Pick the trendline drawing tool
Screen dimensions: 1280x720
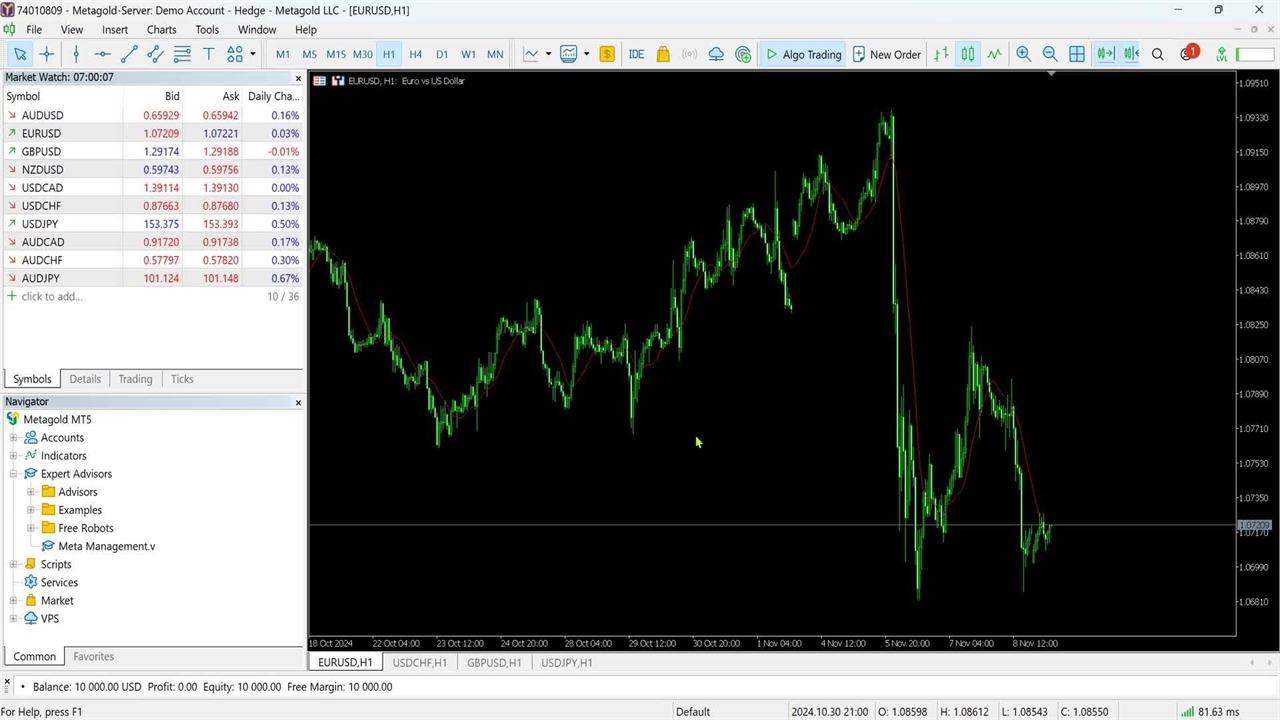(x=129, y=54)
